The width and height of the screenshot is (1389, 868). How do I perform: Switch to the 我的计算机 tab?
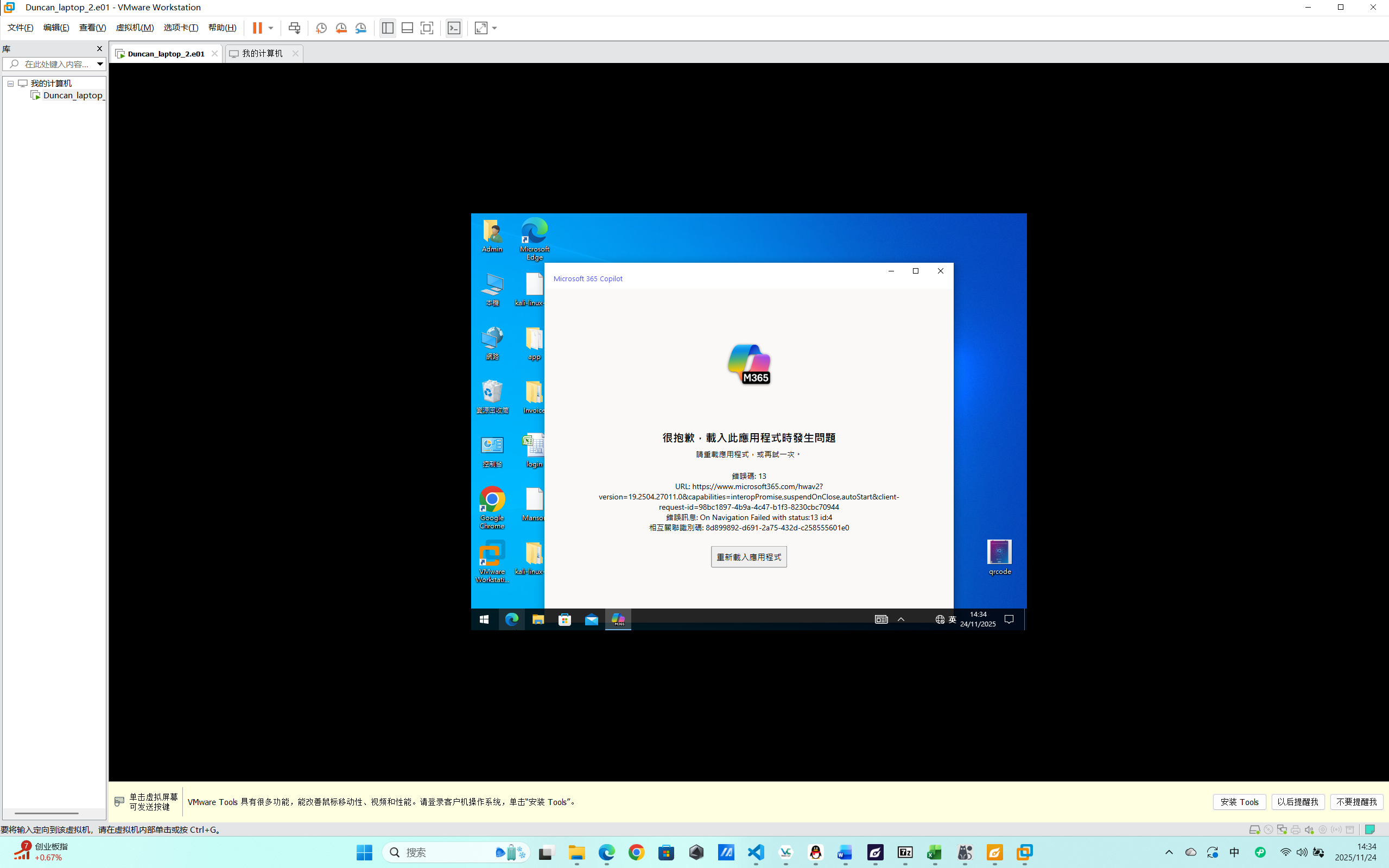(262, 53)
